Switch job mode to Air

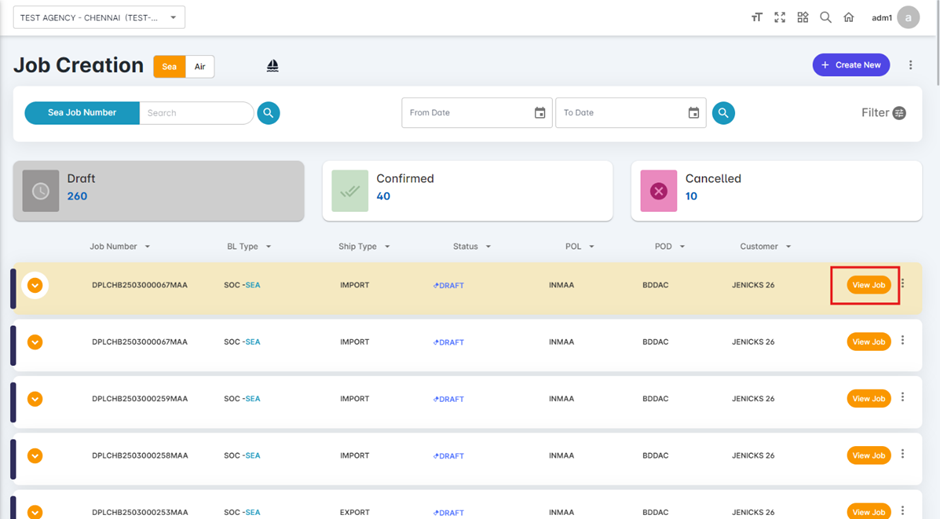pos(200,67)
